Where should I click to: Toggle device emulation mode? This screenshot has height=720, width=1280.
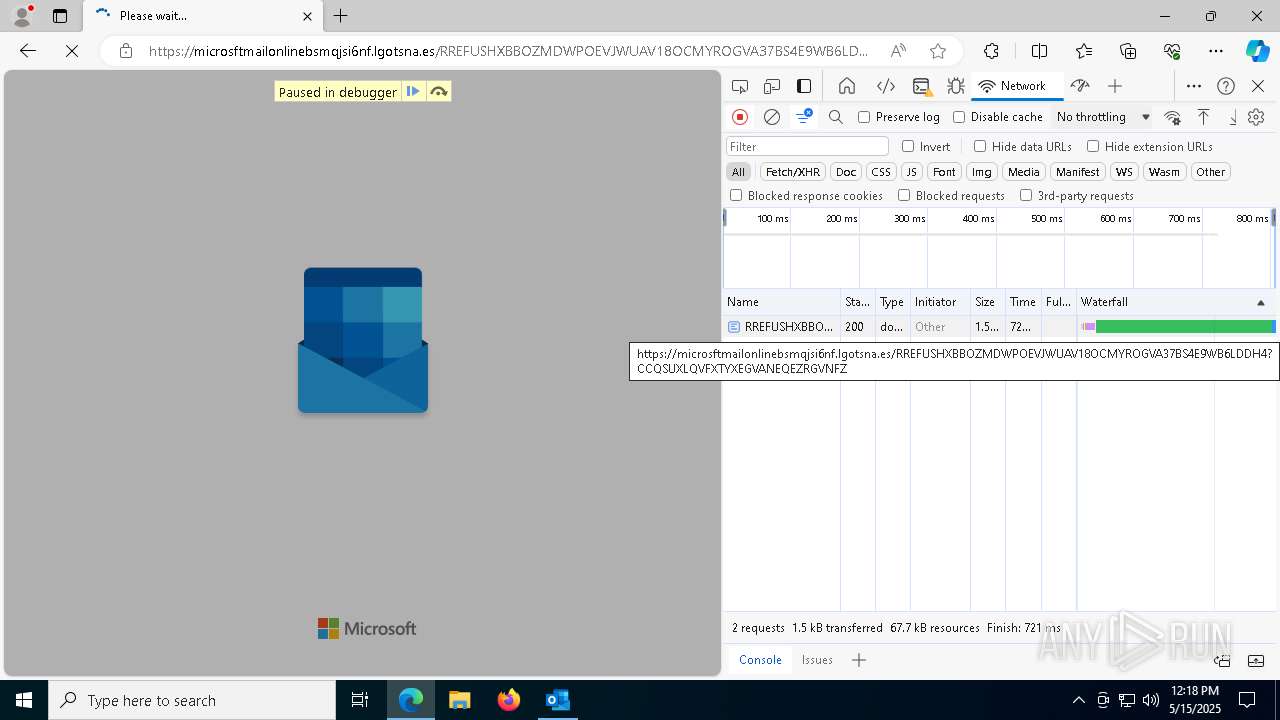(x=772, y=86)
